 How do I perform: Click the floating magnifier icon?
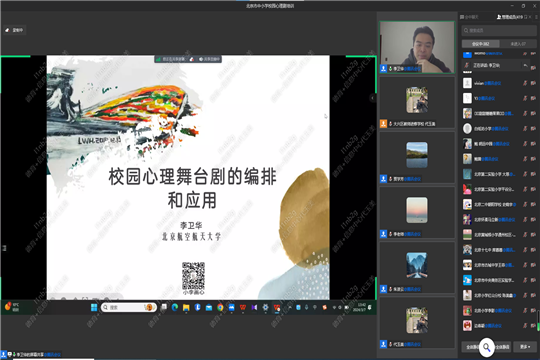click(486, 347)
